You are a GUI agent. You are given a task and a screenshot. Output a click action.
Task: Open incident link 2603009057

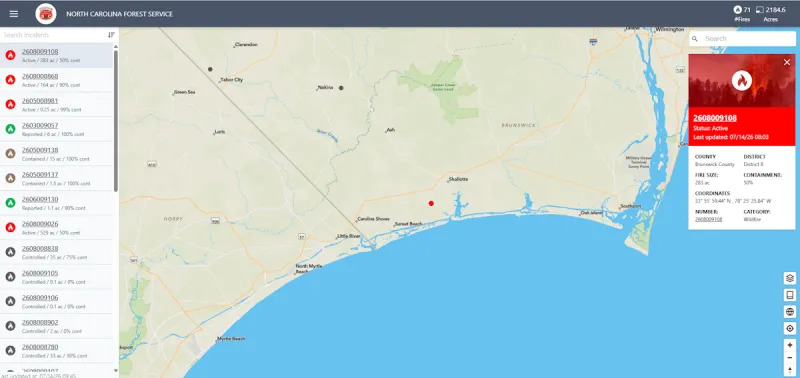(x=40, y=125)
